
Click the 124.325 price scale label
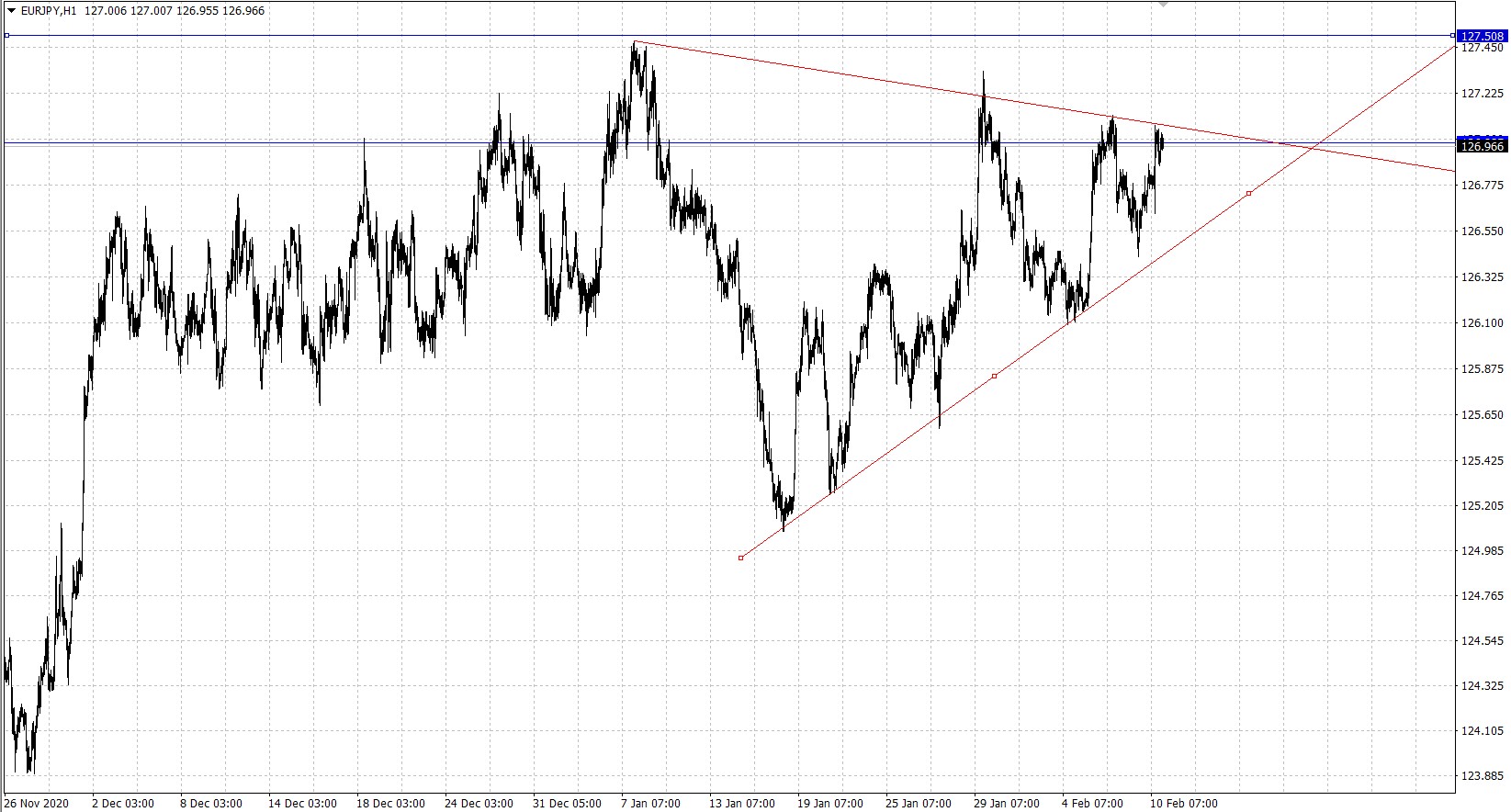pyautogui.click(x=1483, y=686)
